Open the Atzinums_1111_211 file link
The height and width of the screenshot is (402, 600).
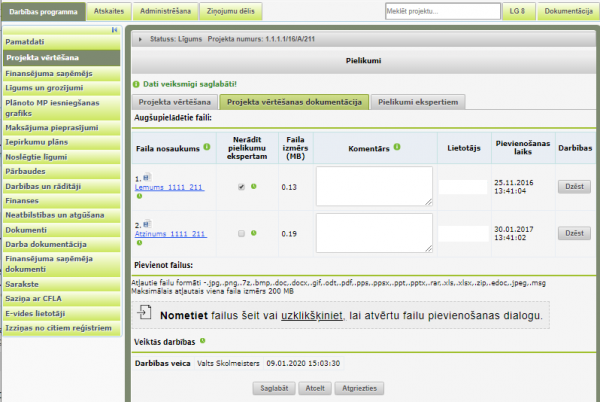coord(171,234)
